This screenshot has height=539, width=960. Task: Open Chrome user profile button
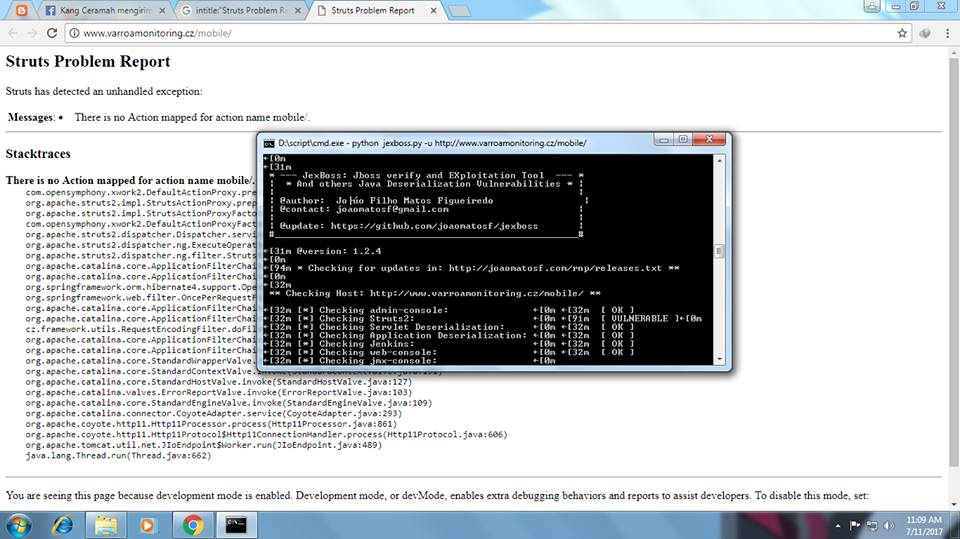872,6
